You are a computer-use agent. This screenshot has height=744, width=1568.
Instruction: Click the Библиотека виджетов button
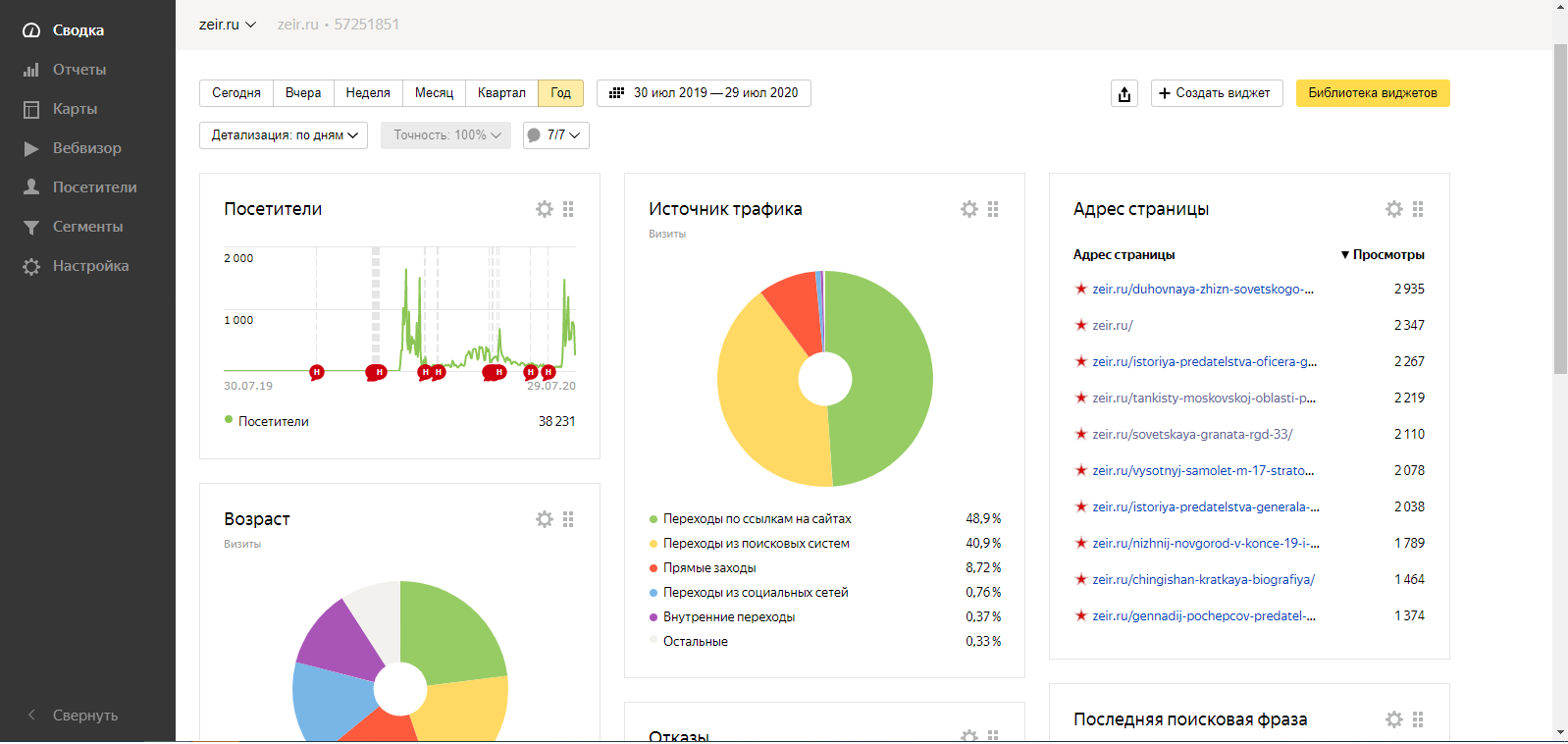pyautogui.click(x=1372, y=93)
